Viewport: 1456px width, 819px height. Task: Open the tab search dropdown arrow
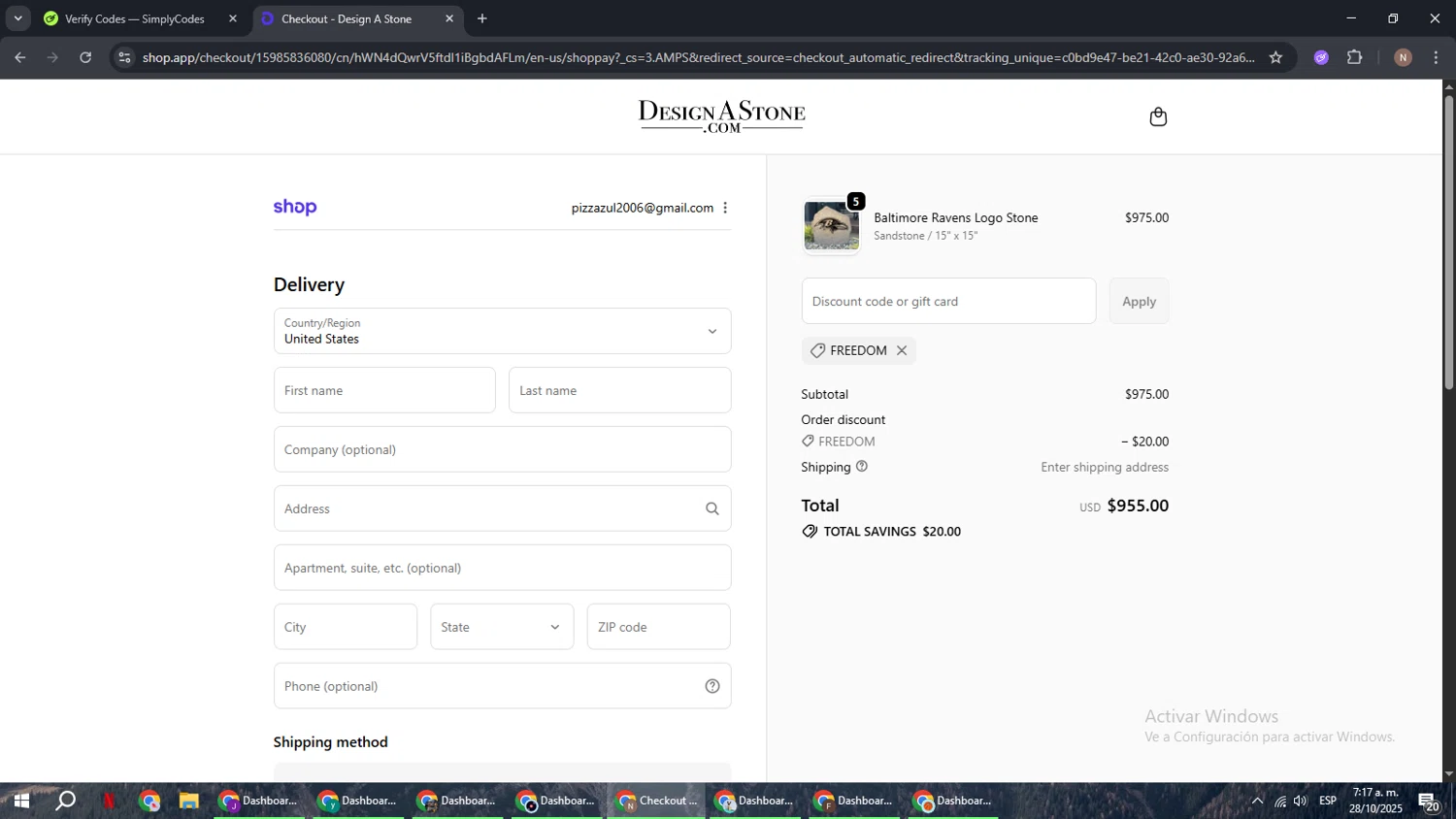click(x=17, y=18)
